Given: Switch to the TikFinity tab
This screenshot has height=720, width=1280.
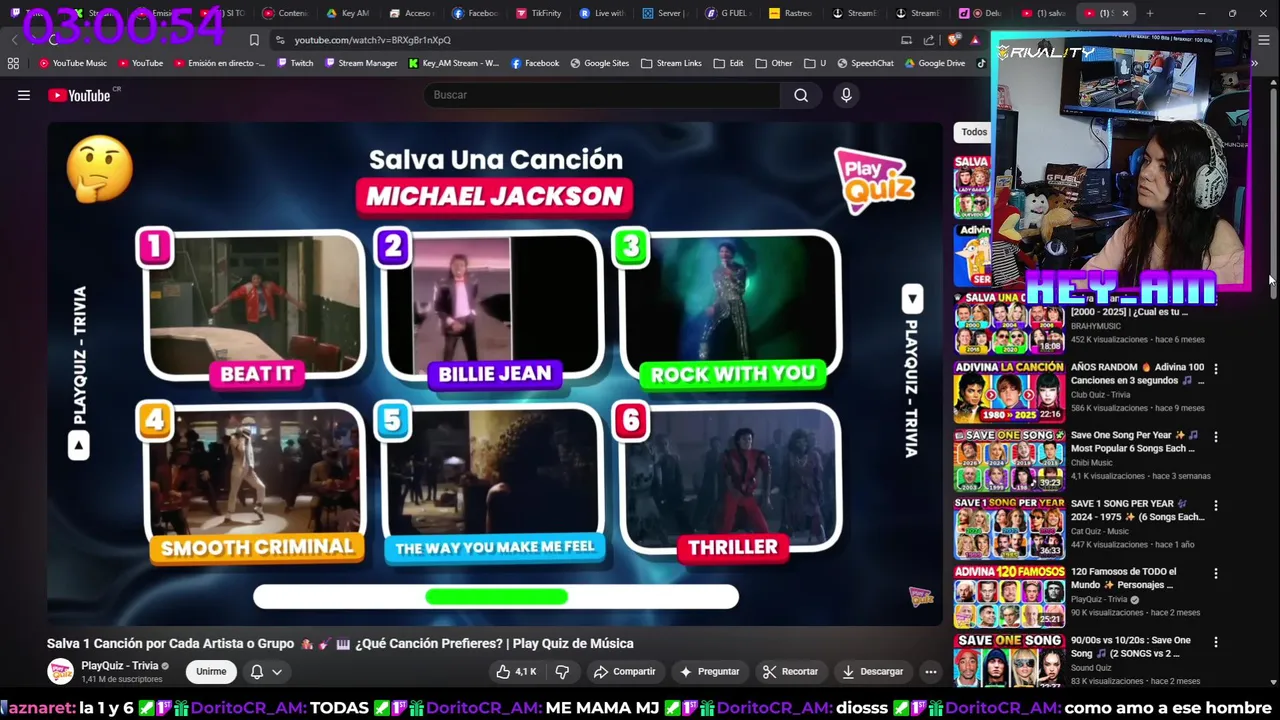Looking at the screenshot, I should [x=539, y=13].
